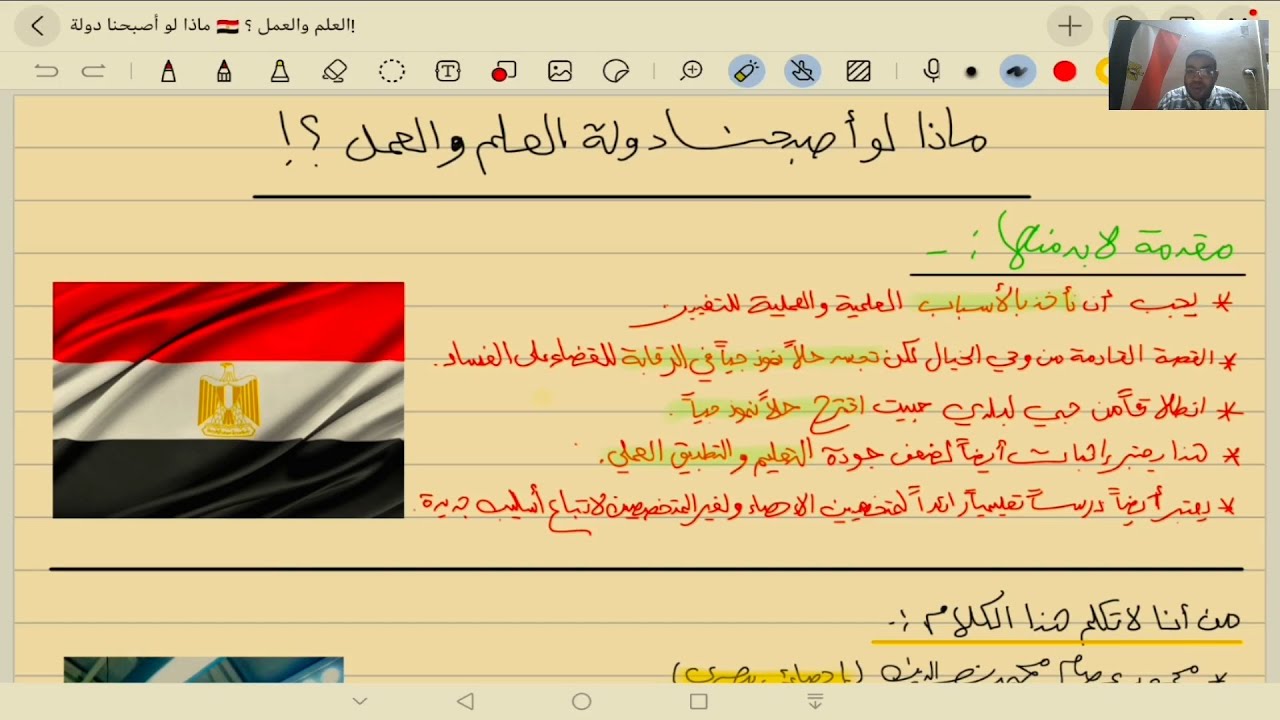The width and height of the screenshot is (1280, 720).
Task: Select the lasso selection tool
Action: pos(391,71)
